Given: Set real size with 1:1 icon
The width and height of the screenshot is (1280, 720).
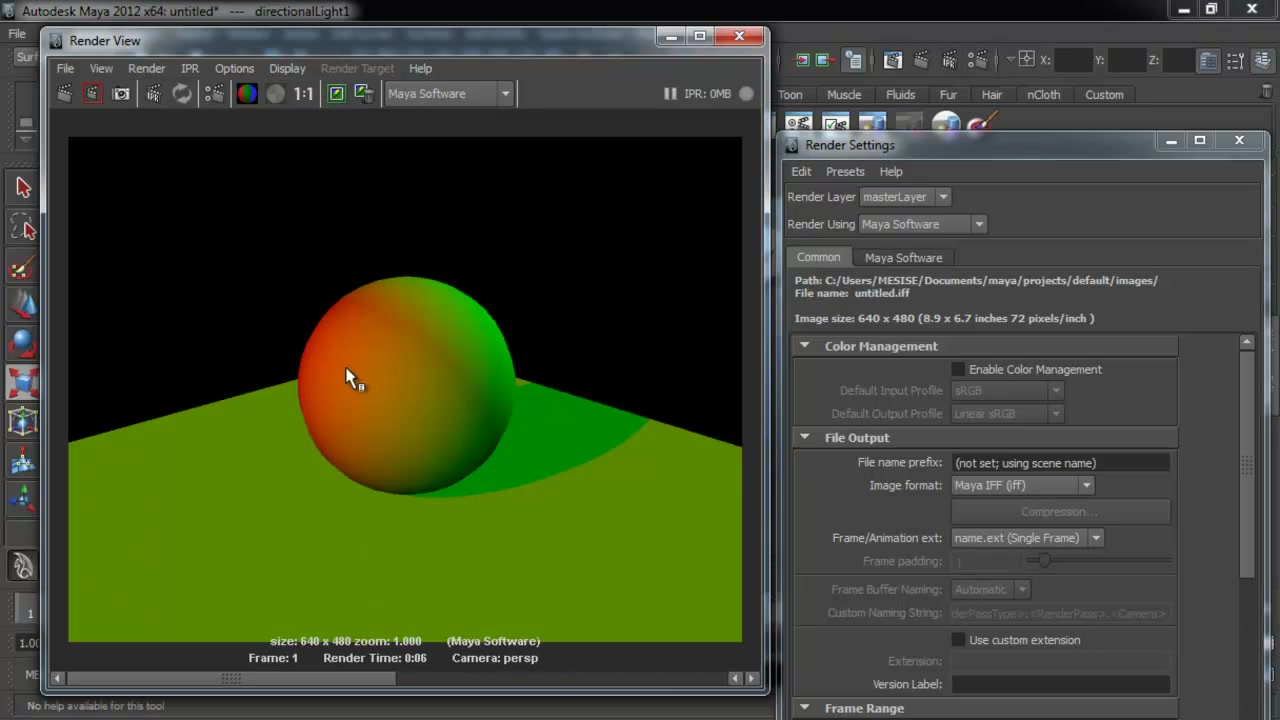Looking at the screenshot, I should pos(303,94).
